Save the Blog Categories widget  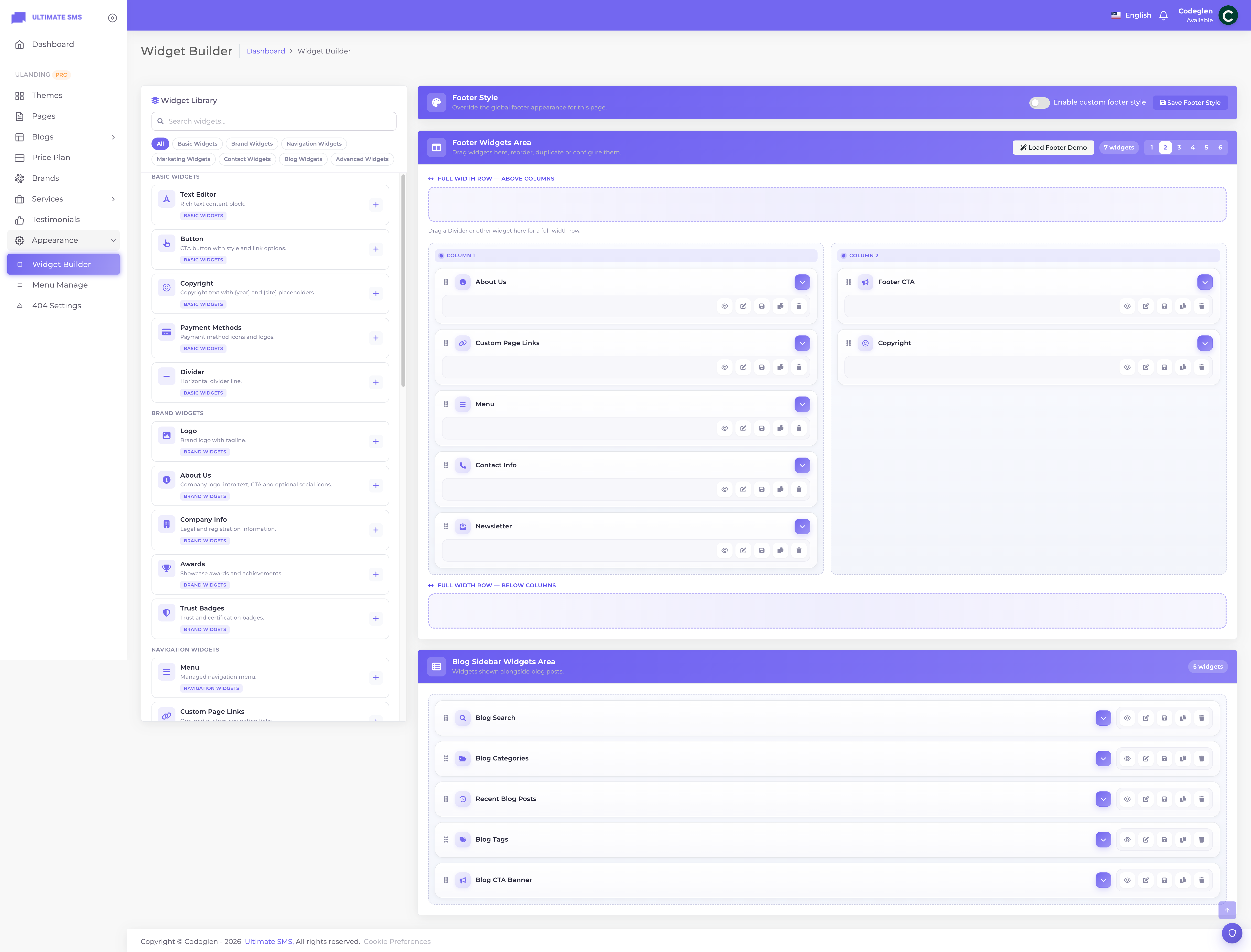[1164, 759]
